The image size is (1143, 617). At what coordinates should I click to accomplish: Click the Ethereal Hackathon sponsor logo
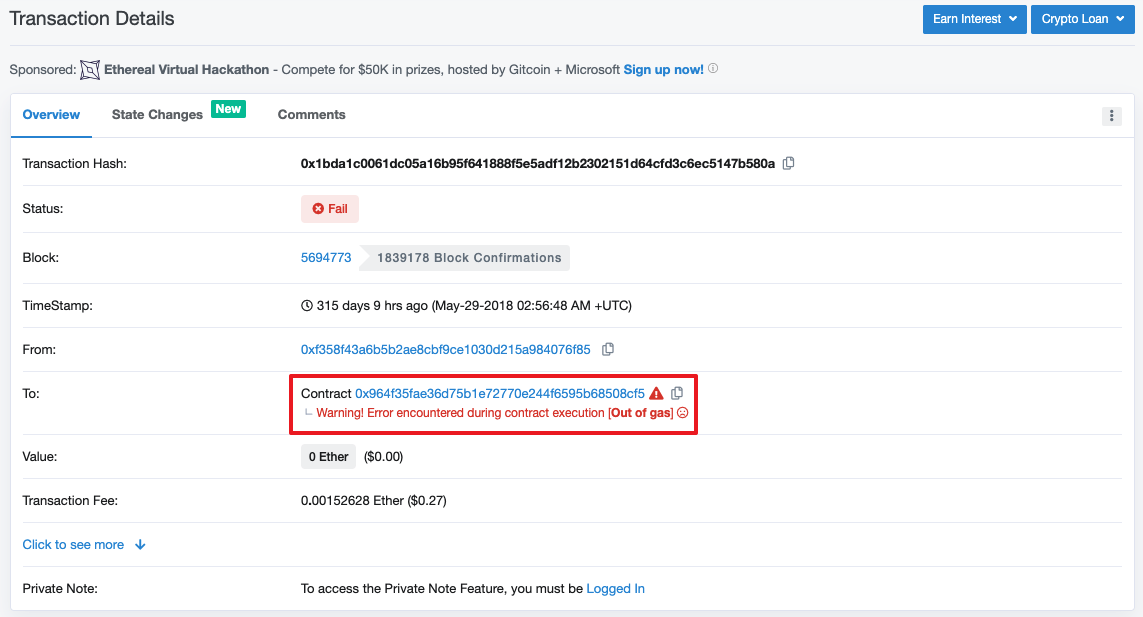90,70
